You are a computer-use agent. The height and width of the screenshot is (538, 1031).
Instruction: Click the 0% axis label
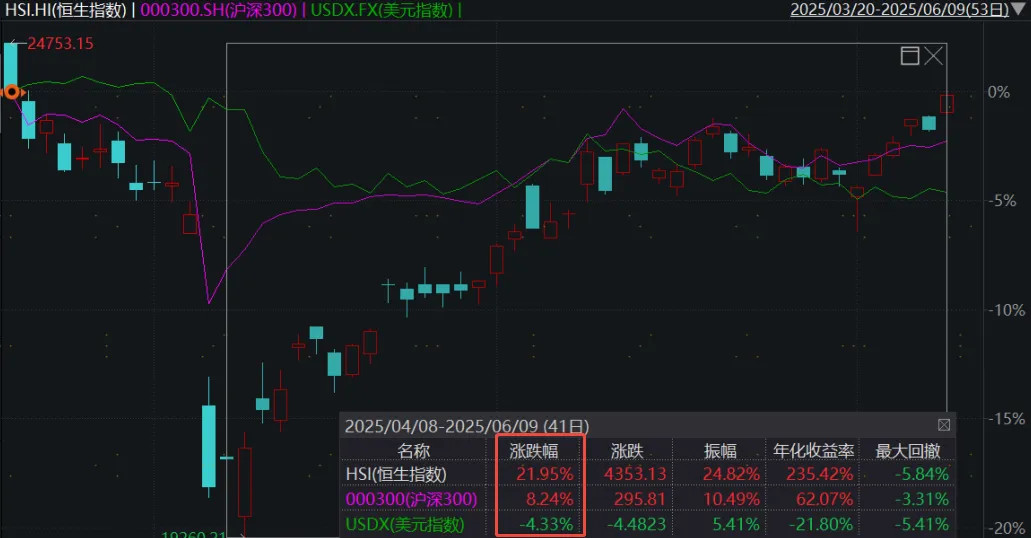tap(998, 92)
